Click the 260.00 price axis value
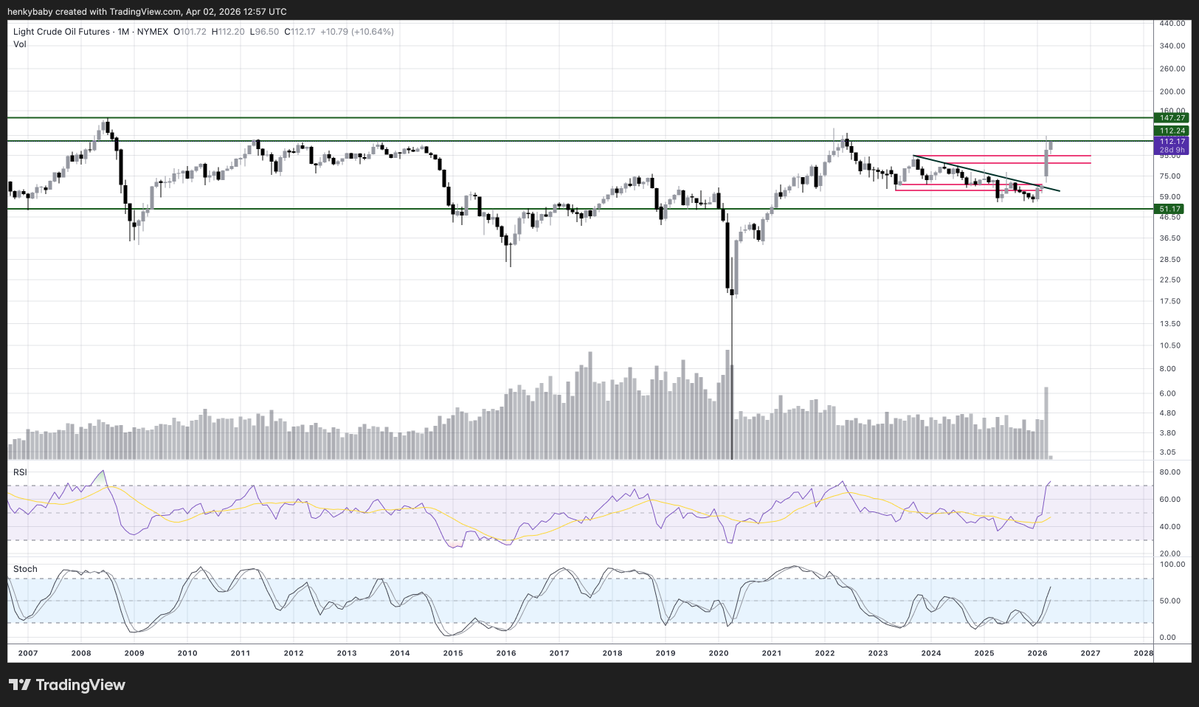The width and height of the screenshot is (1199, 707). (1172, 69)
